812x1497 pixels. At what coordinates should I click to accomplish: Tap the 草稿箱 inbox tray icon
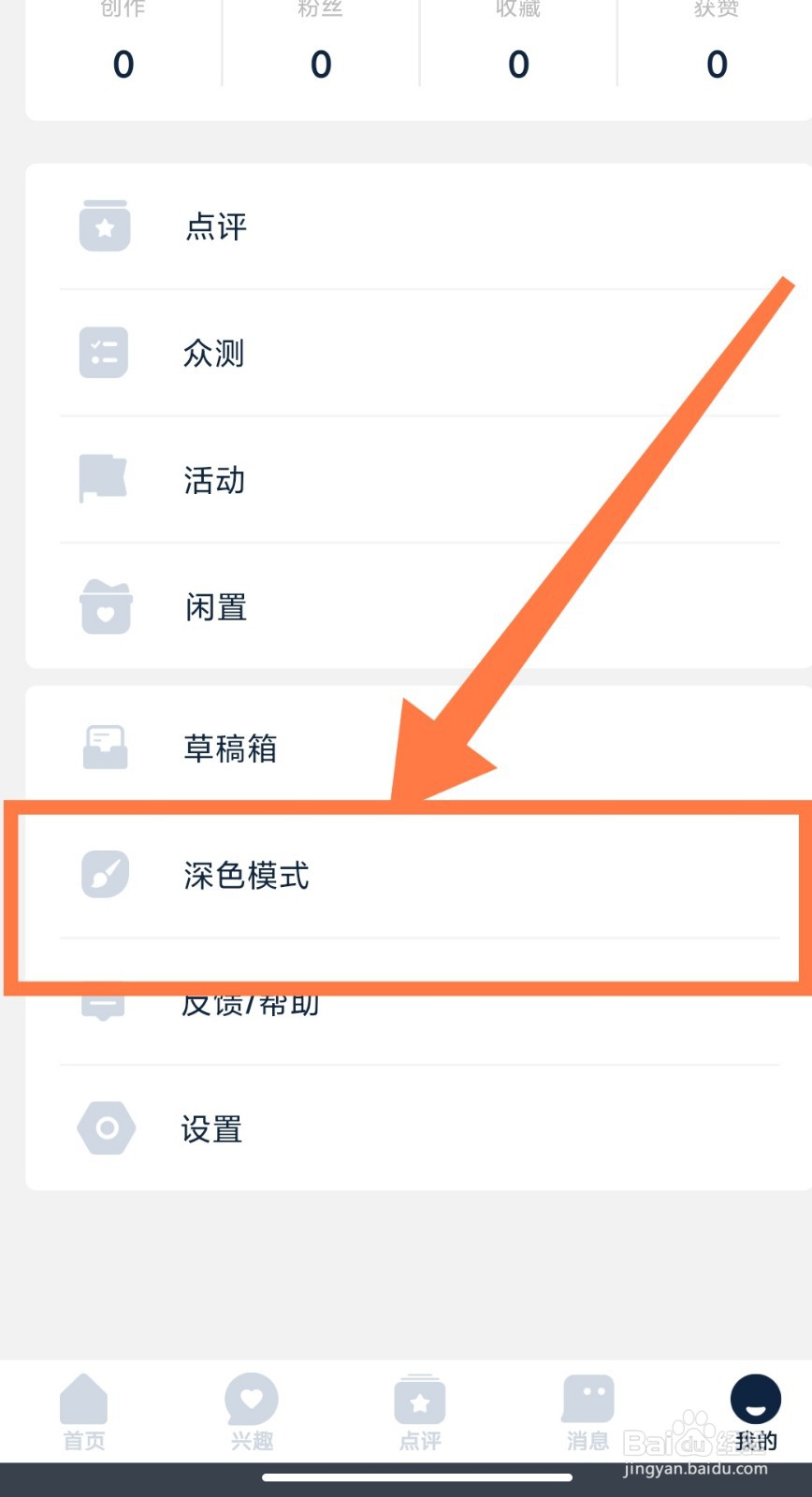(x=105, y=747)
